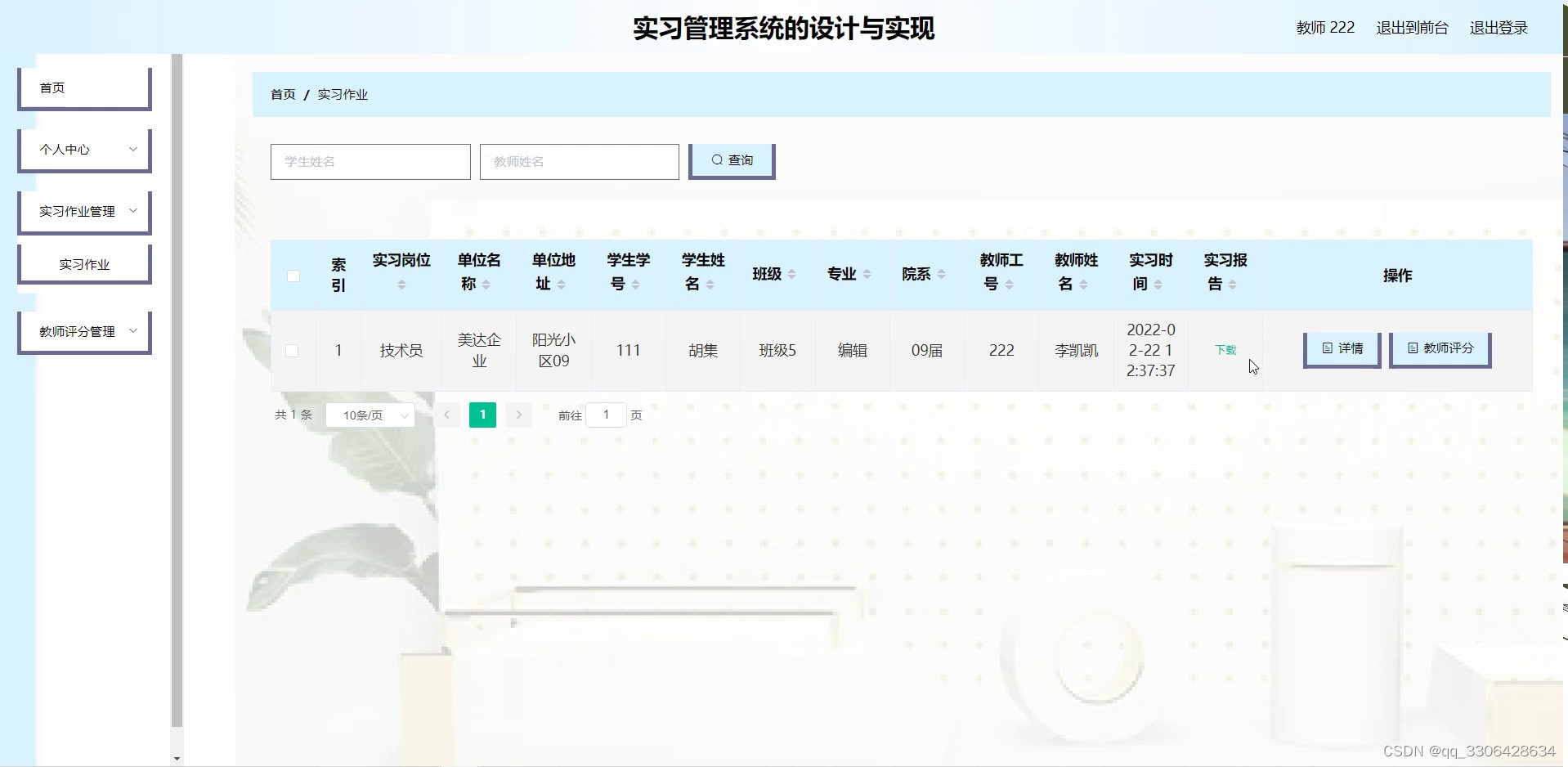
Task: Focus the 学生姓名 search field
Action: point(370,162)
